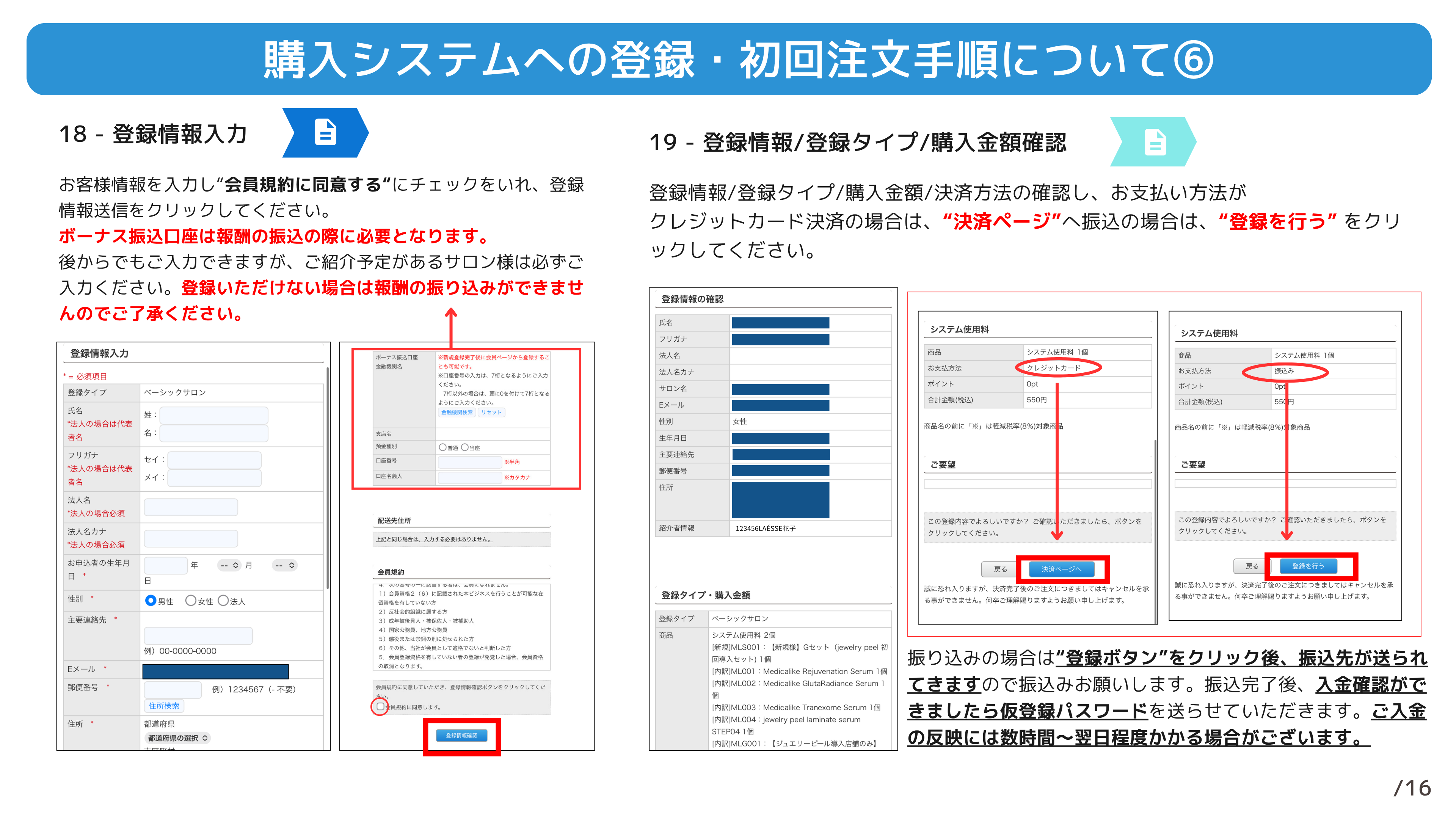Viewport: 1456px width, 819px height.
Task: Check the 会員規約に同意します checkbox
Action: 380,706
